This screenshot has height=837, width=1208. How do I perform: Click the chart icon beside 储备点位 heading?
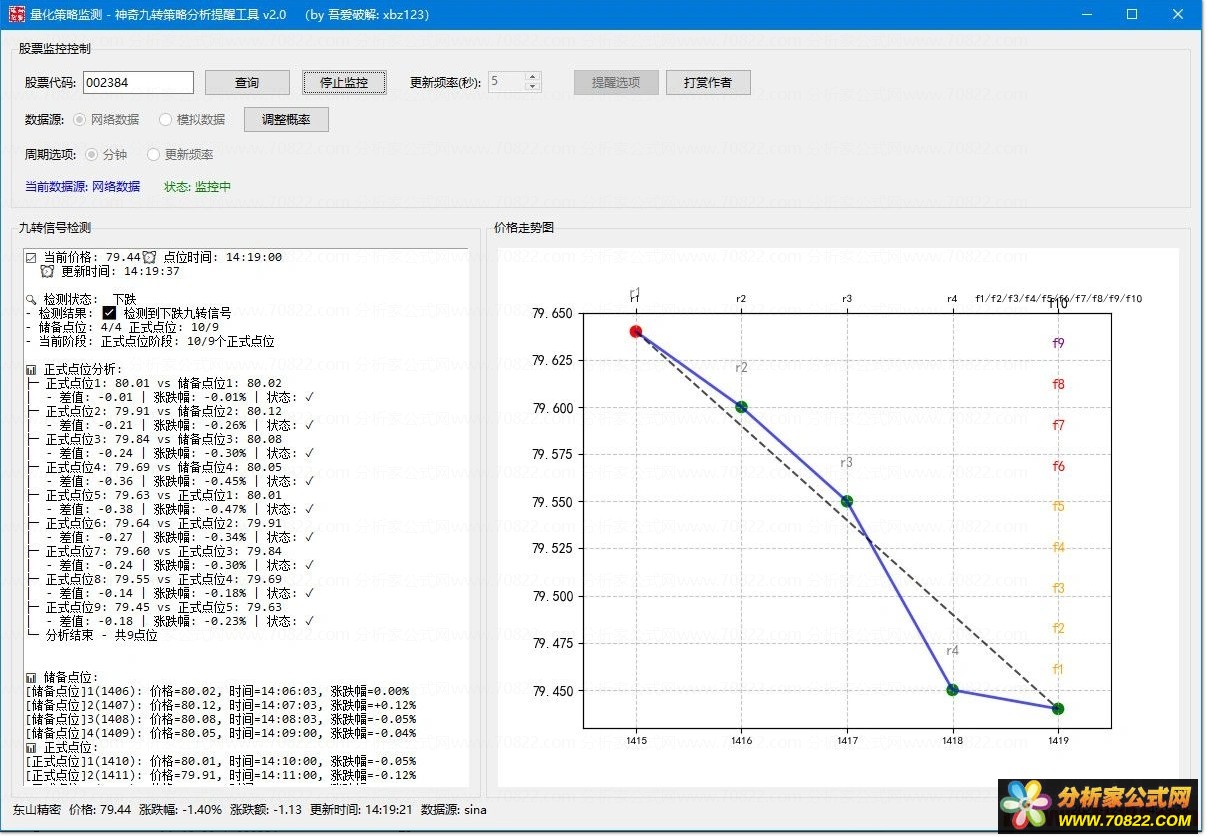[31, 677]
